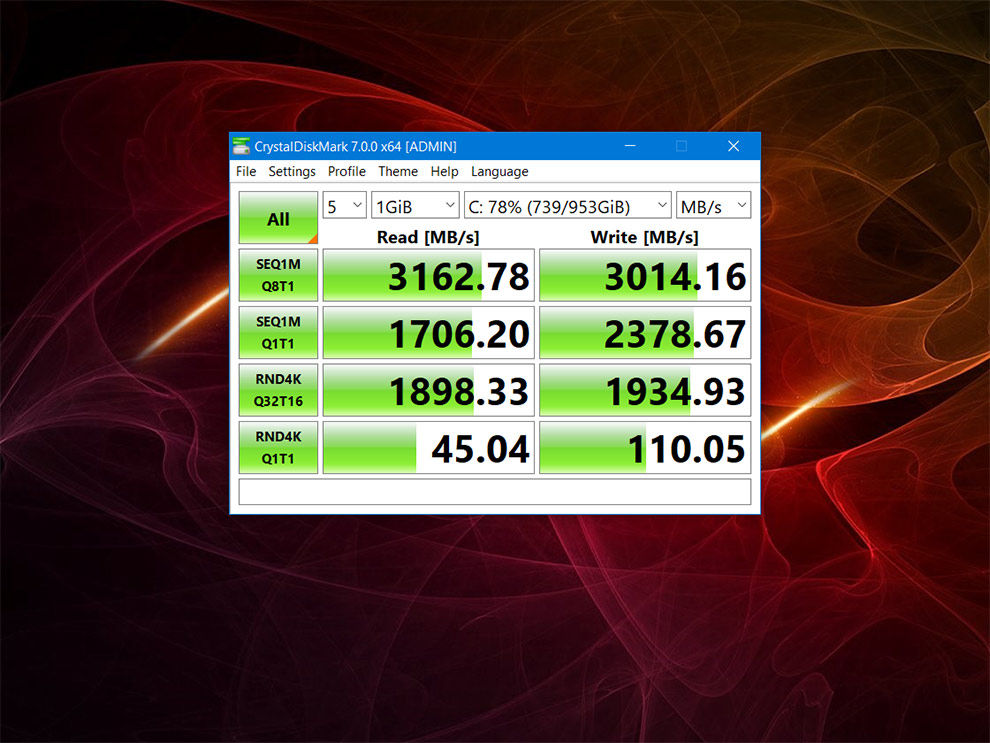Open the Settings menu
The image size is (990, 743).
pyautogui.click(x=292, y=172)
